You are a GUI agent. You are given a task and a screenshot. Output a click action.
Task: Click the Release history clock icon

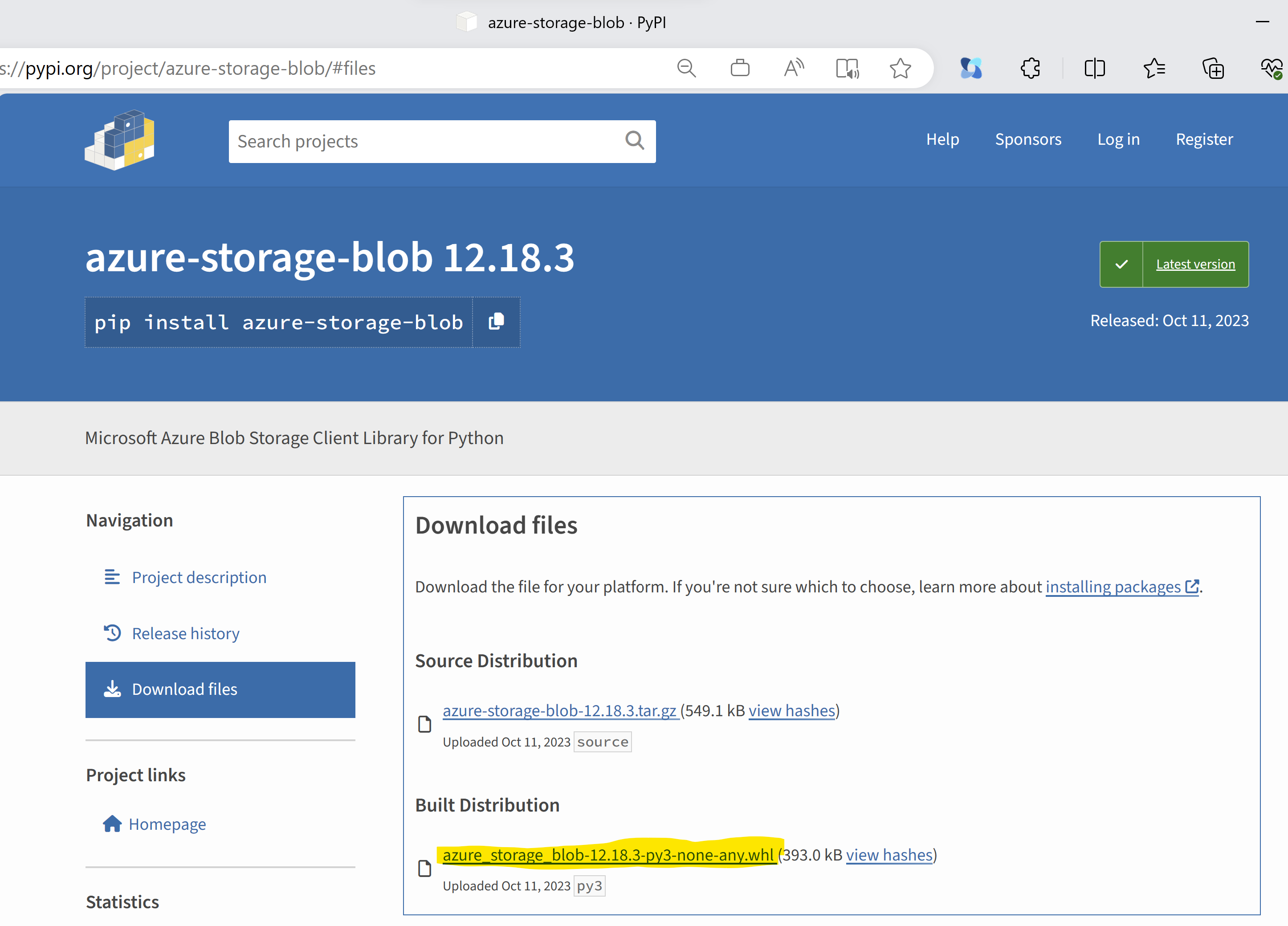tap(112, 633)
